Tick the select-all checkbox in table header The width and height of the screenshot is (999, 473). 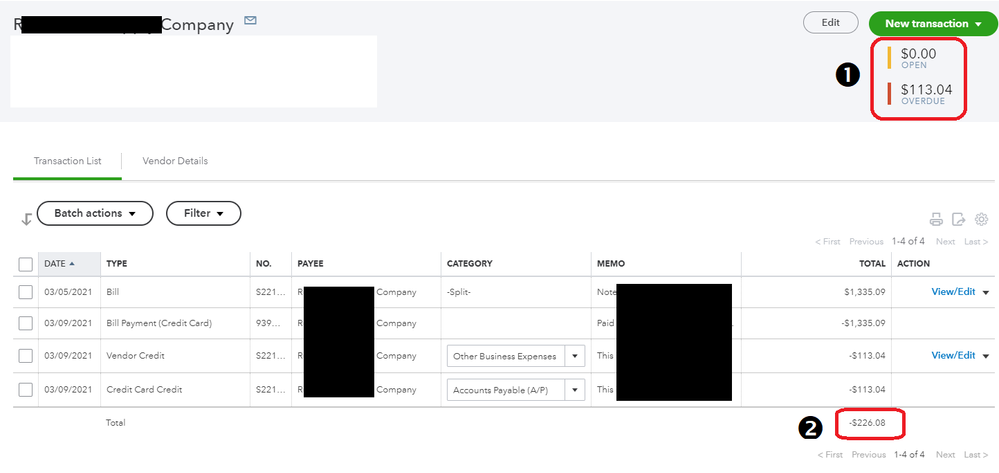(25, 264)
